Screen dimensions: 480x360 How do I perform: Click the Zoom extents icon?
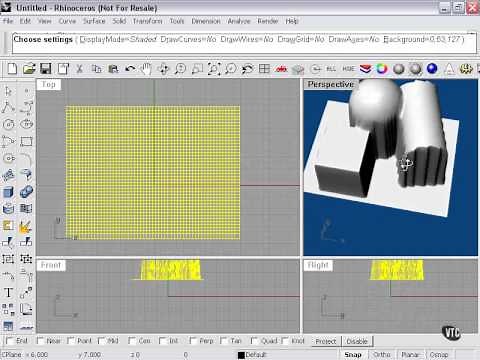click(214, 69)
